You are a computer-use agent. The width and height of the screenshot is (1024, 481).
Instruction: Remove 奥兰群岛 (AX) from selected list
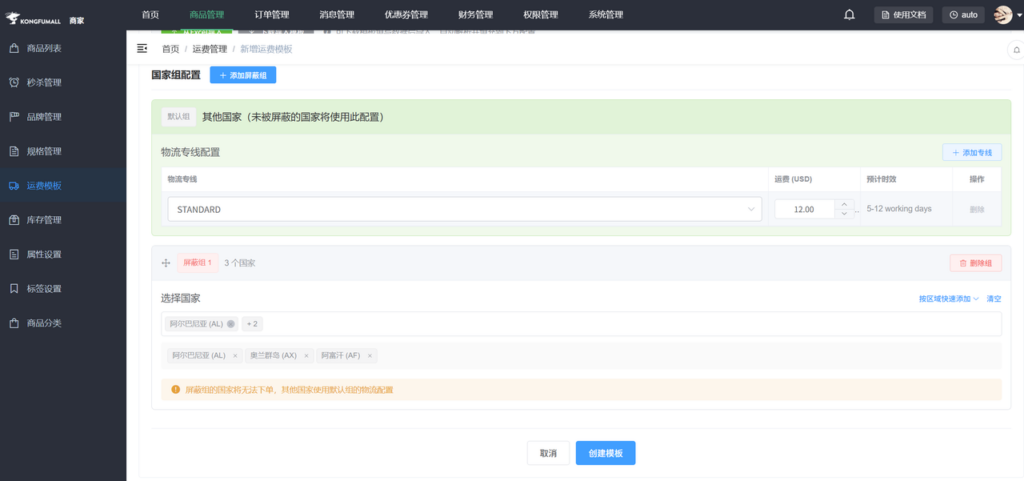pyautogui.click(x=306, y=356)
